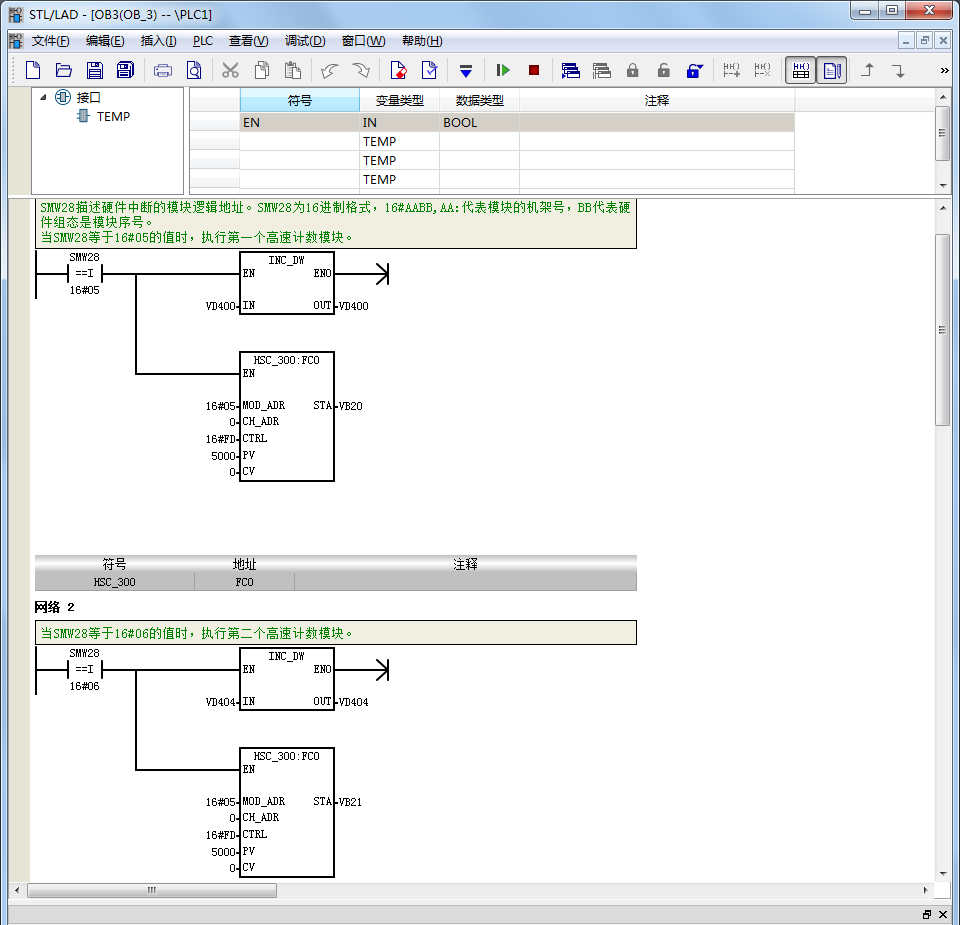Click the horizontal scrollbar right arrow
The image size is (960, 925).
click(x=926, y=890)
